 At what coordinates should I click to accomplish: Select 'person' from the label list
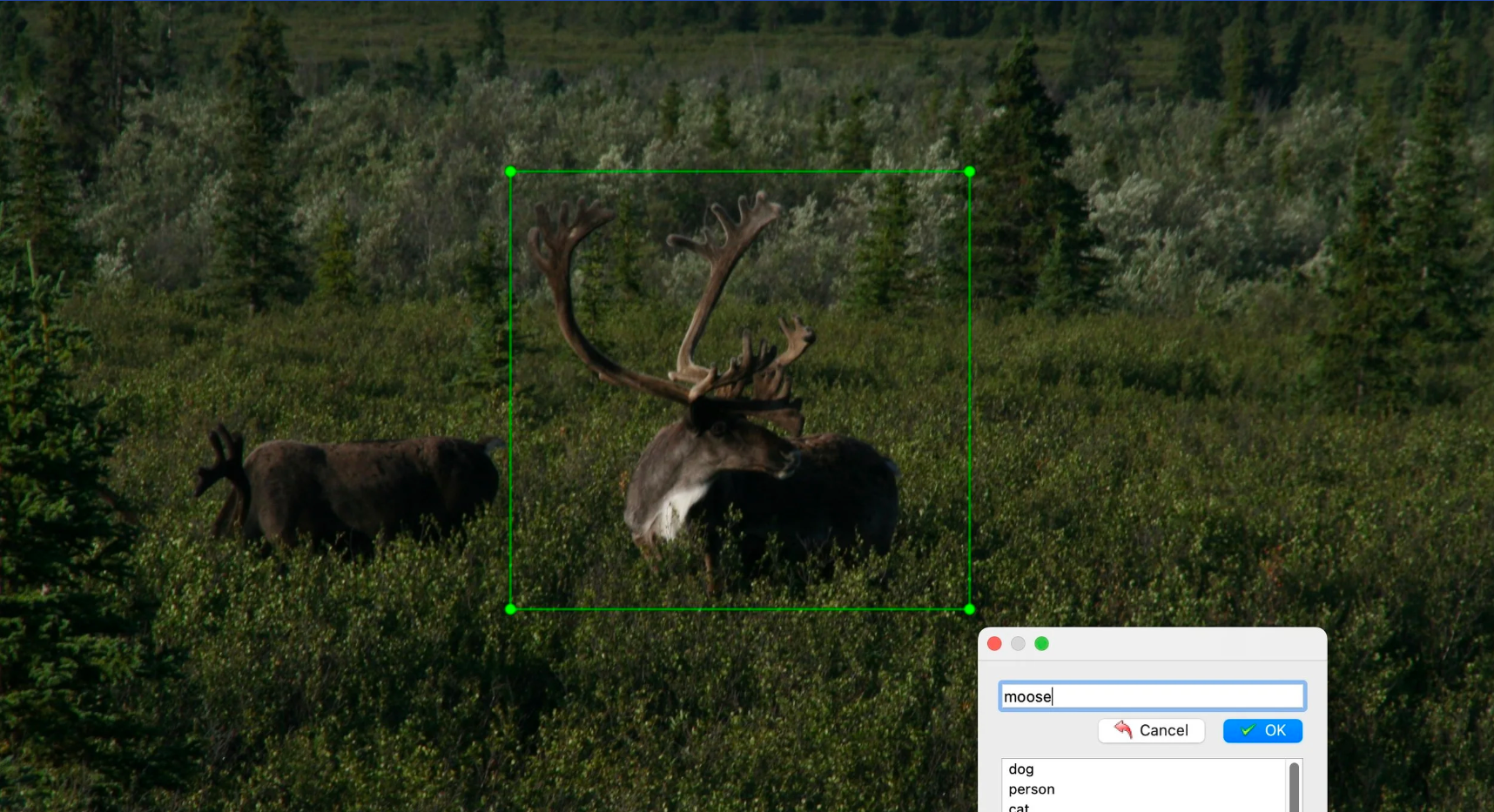[x=1032, y=789]
